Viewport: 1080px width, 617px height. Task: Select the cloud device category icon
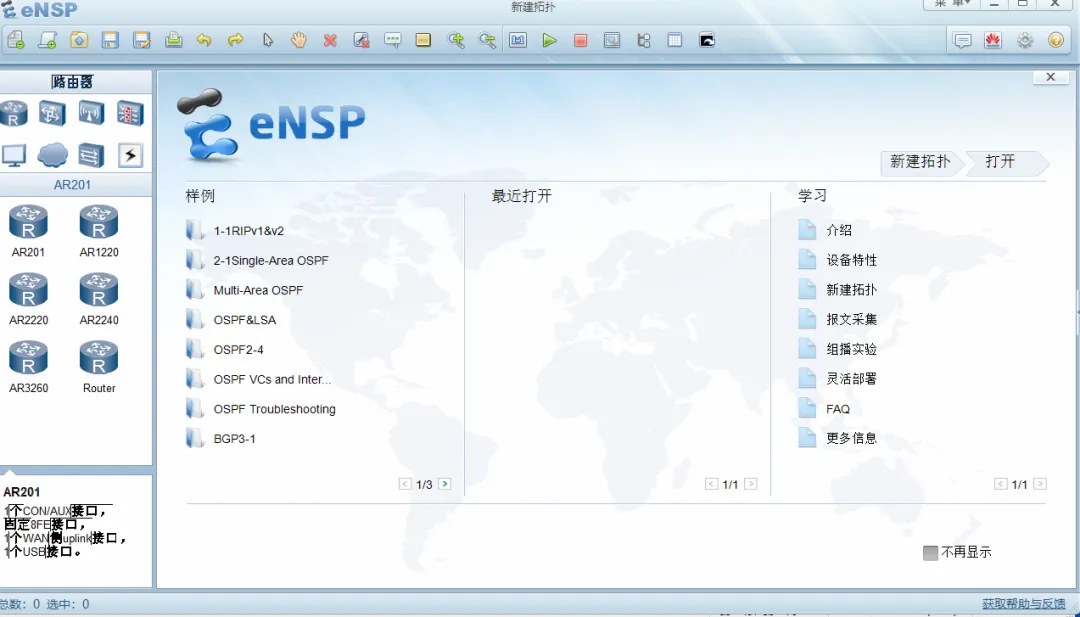coord(52,156)
